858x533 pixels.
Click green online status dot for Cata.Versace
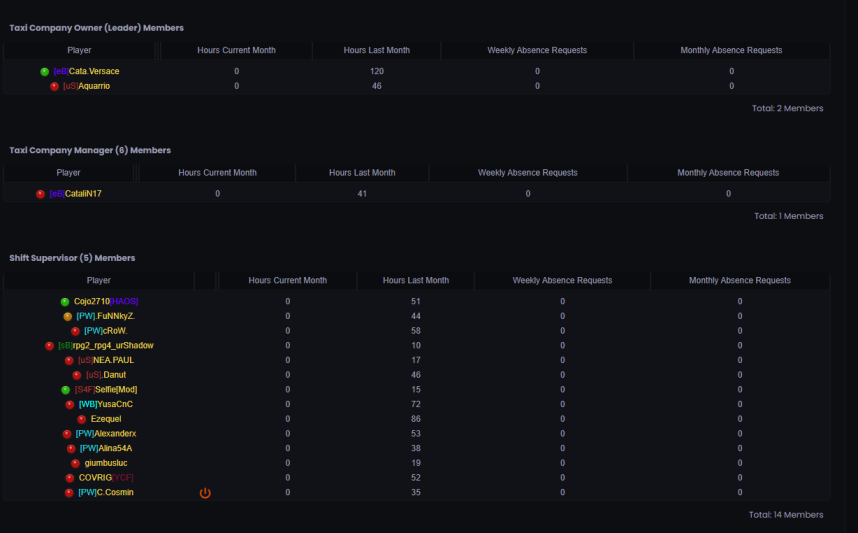click(x=45, y=72)
